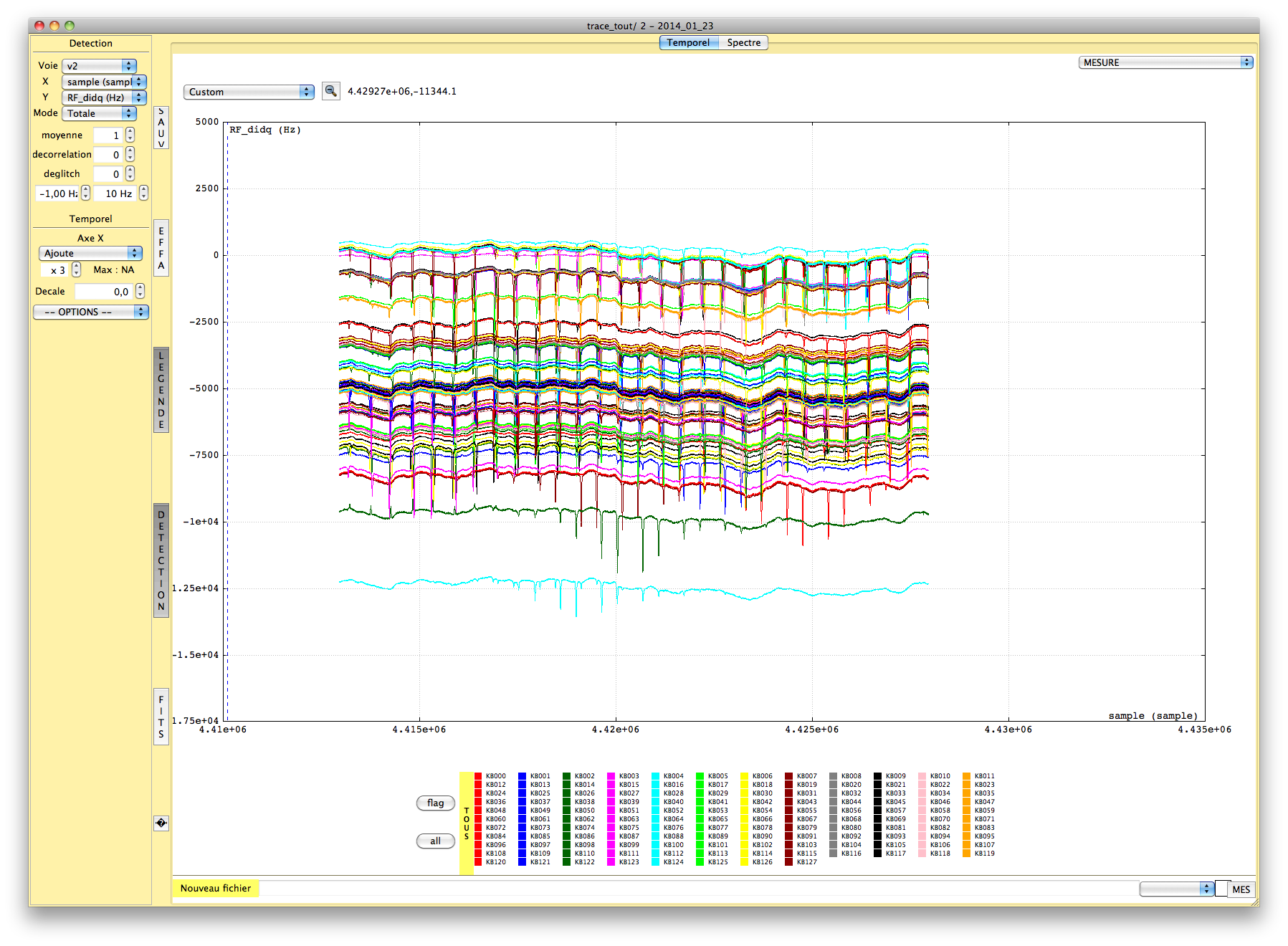The height and width of the screenshot is (946, 1288).
Task: Click the zoom-out magnifier icon
Action: point(330,91)
